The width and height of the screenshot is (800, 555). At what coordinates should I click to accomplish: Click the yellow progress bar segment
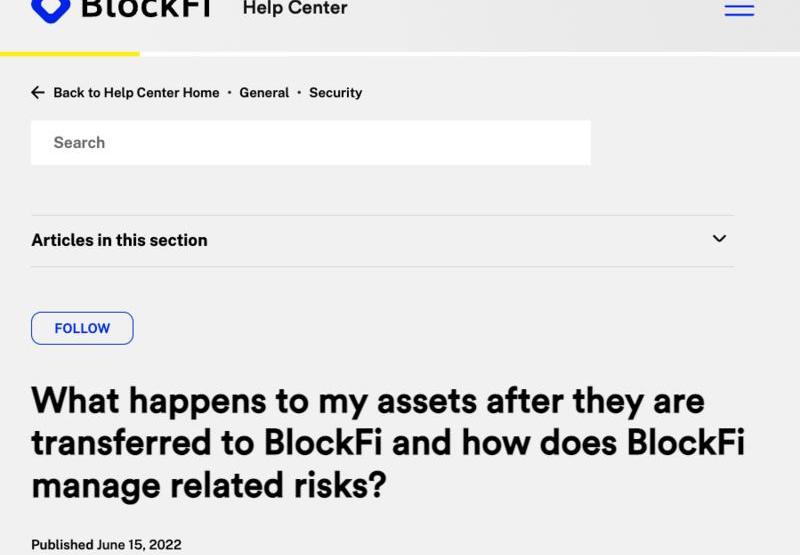coord(70,54)
